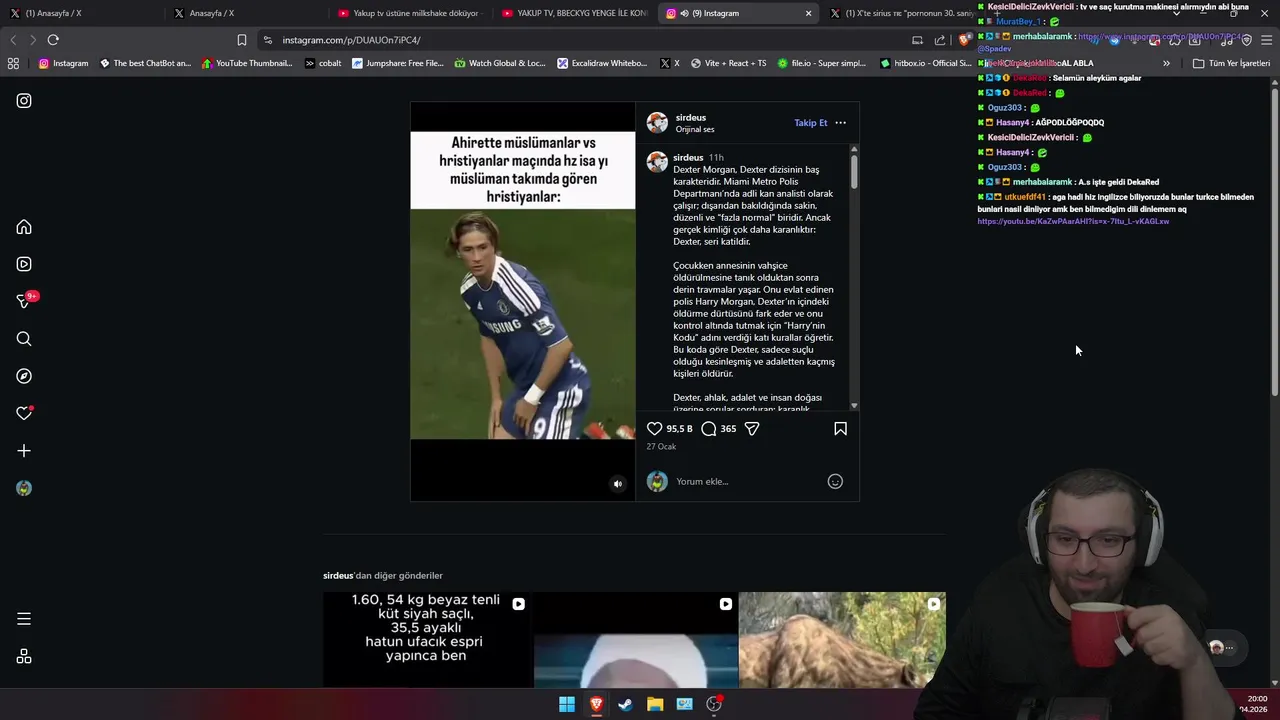
Task: Open Excalidraw Whitebo... bookmark
Action: click(603, 63)
